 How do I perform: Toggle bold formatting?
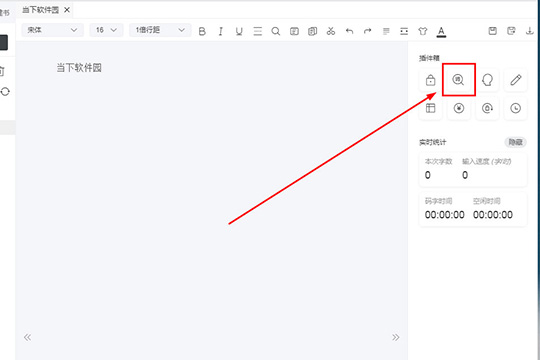click(x=202, y=31)
